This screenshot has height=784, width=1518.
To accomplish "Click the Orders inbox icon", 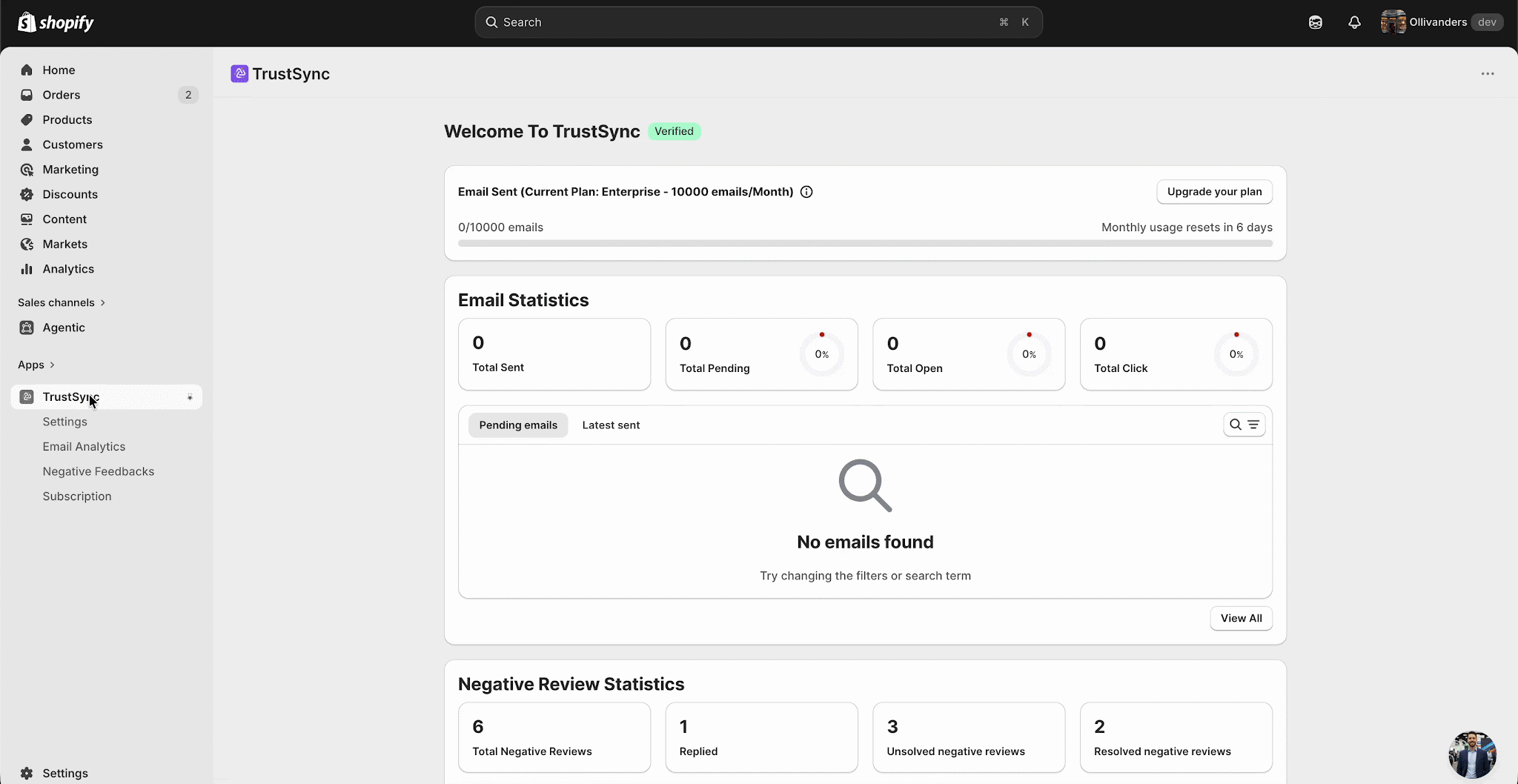I will [x=27, y=95].
